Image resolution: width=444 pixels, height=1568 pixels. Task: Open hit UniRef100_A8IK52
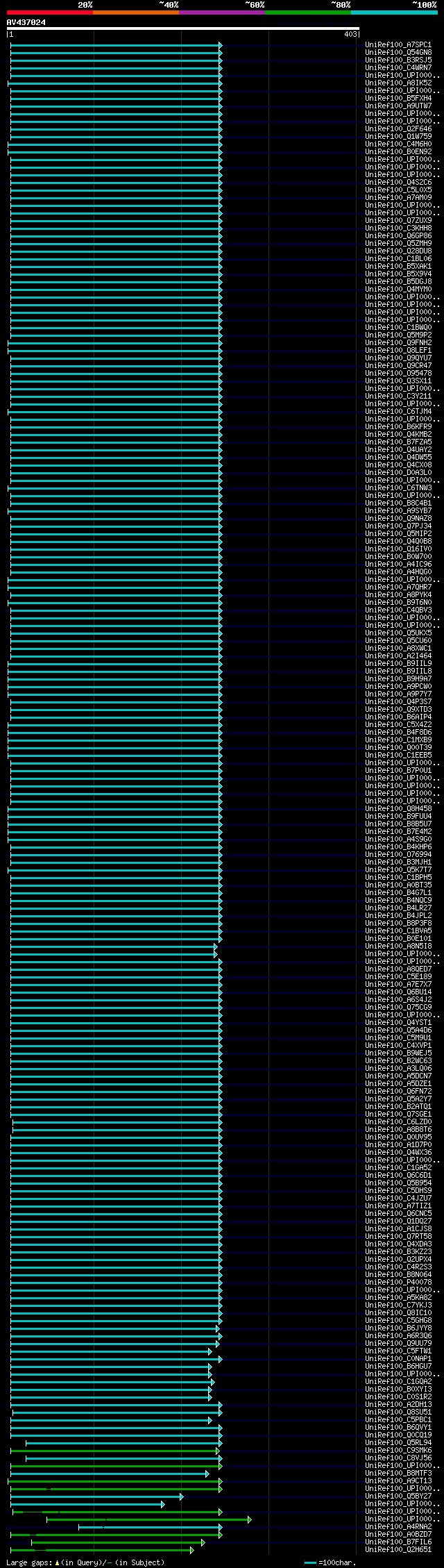coord(398,83)
